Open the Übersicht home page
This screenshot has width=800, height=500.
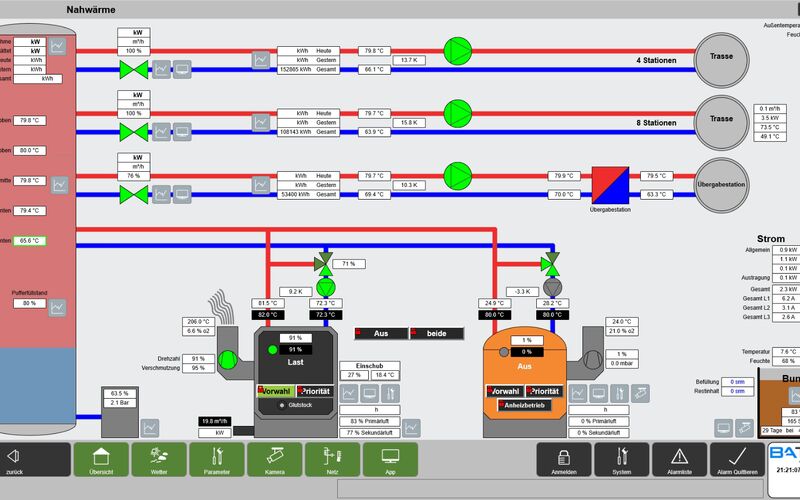point(101,460)
